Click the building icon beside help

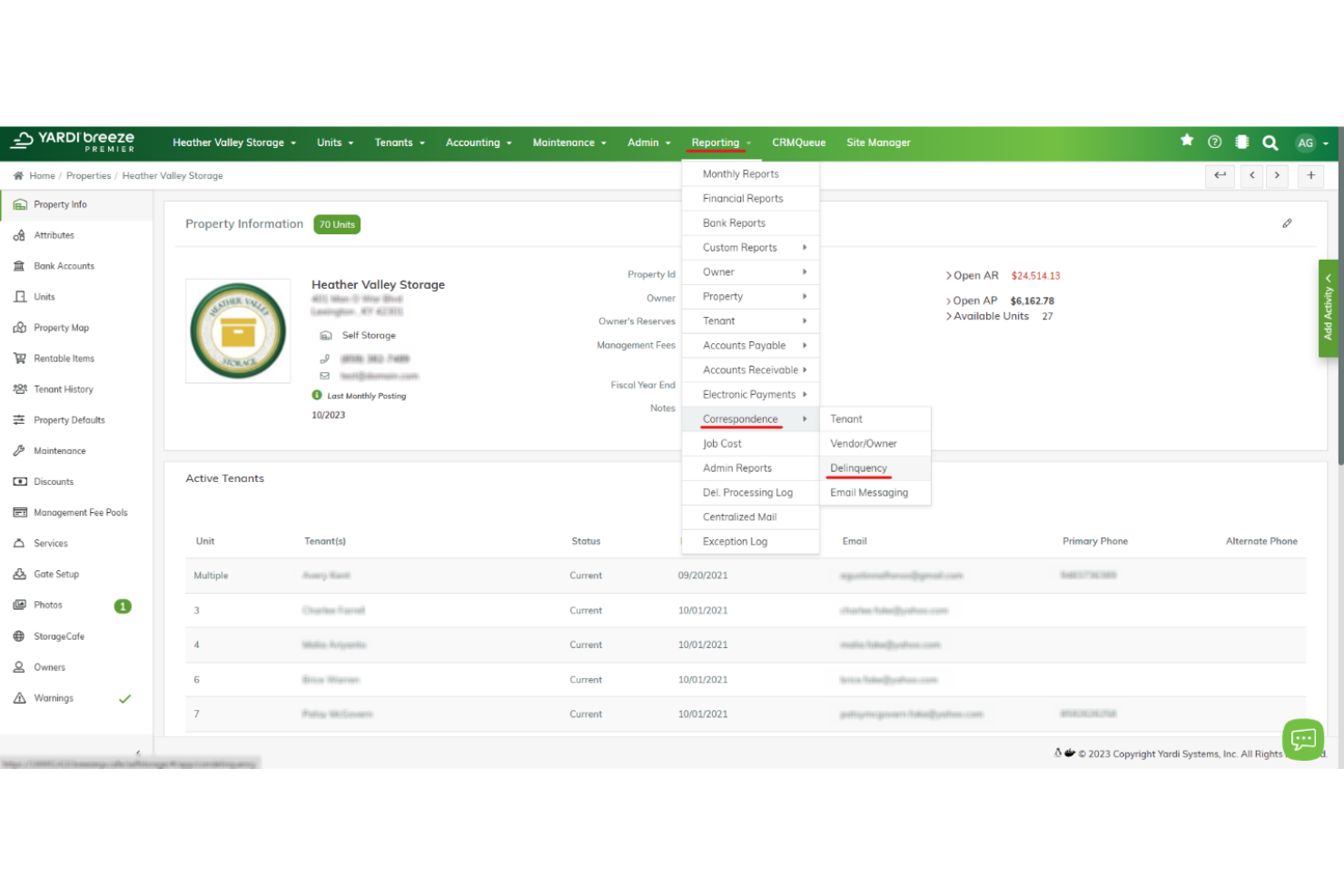pos(1242,142)
